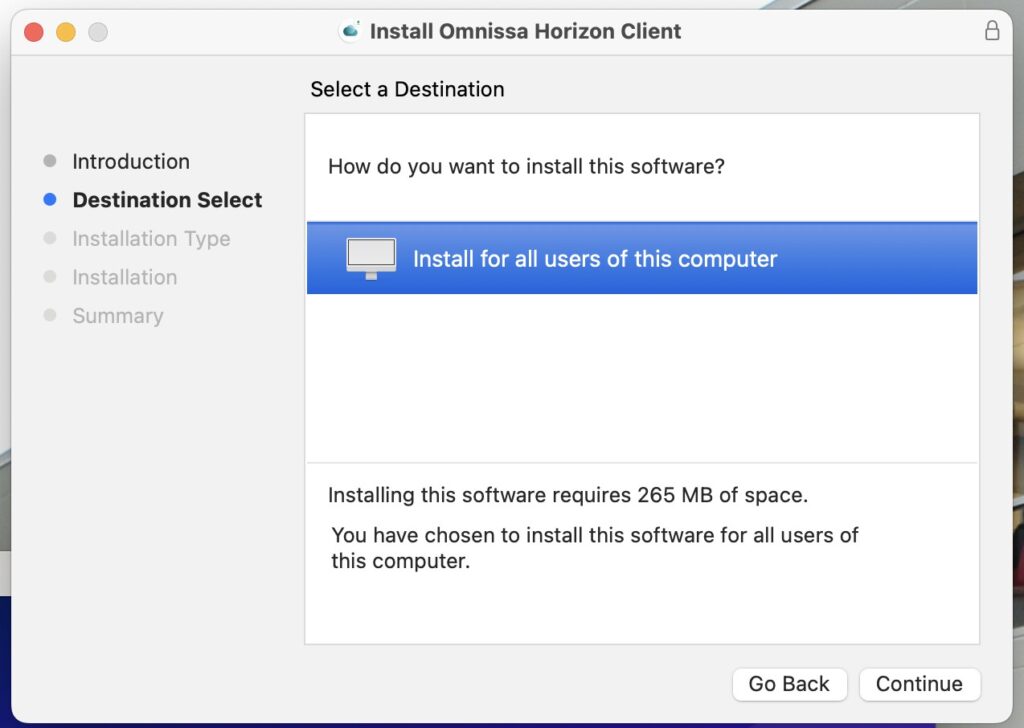The width and height of the screenshot is (1024, 728).
Task: Click the blue bullet beside Destination Select
Action: coord(50,200)
